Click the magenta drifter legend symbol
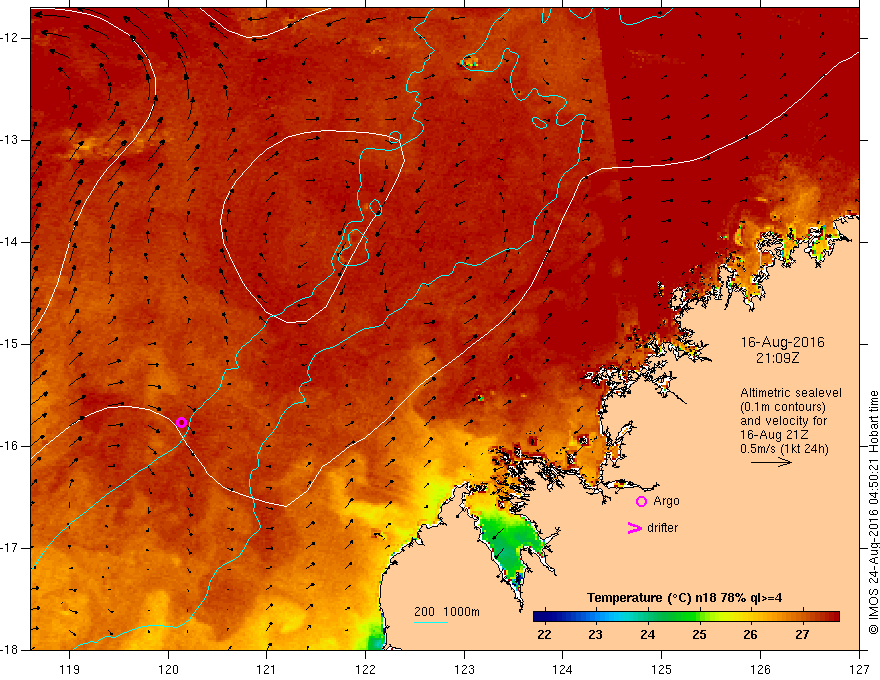This screenshot has width=880, height=680. point(634,528)
